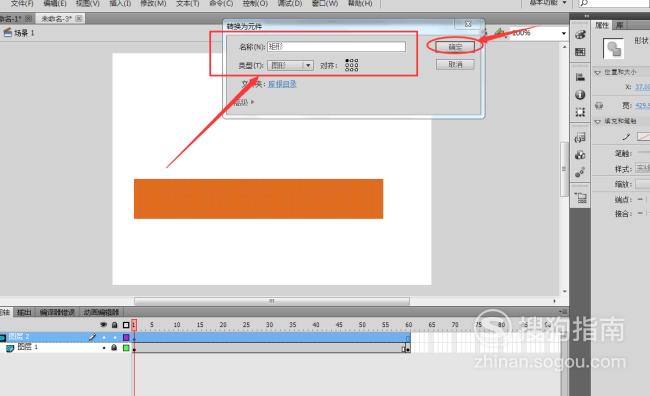Viewport: 650px width, 396px height.
Task: Click the 宽 width value in Properties
Action: point(643,105)
